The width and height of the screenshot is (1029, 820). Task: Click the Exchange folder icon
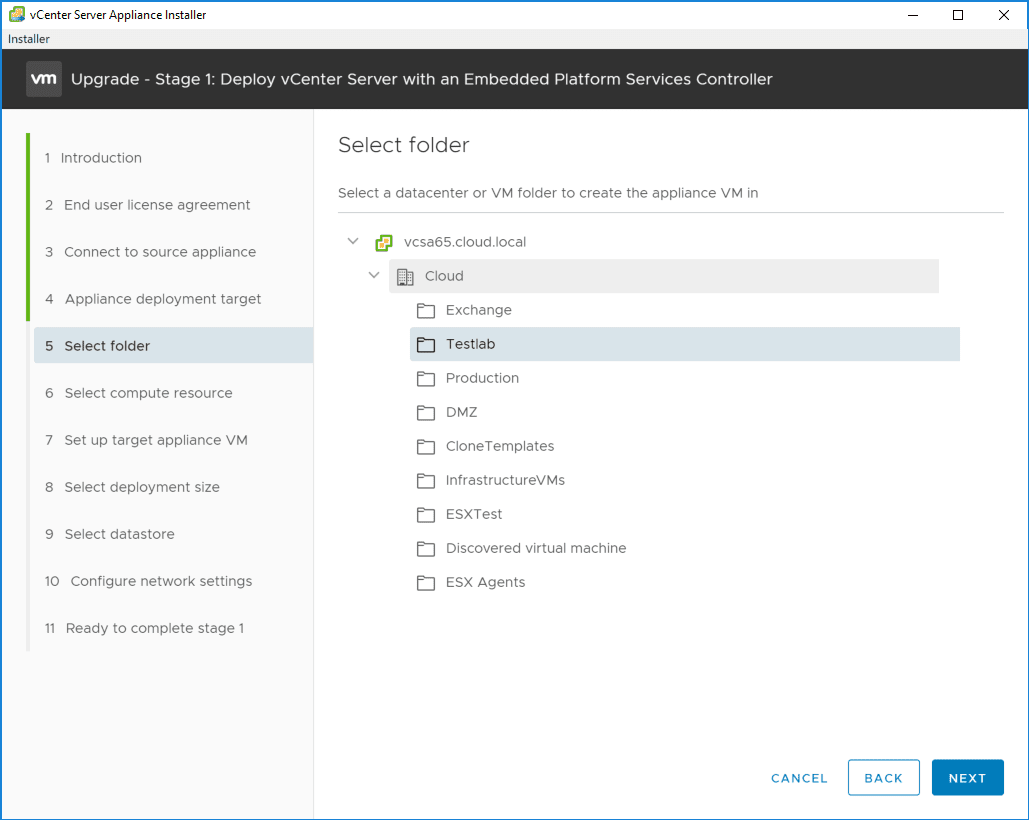pos(426,311)
